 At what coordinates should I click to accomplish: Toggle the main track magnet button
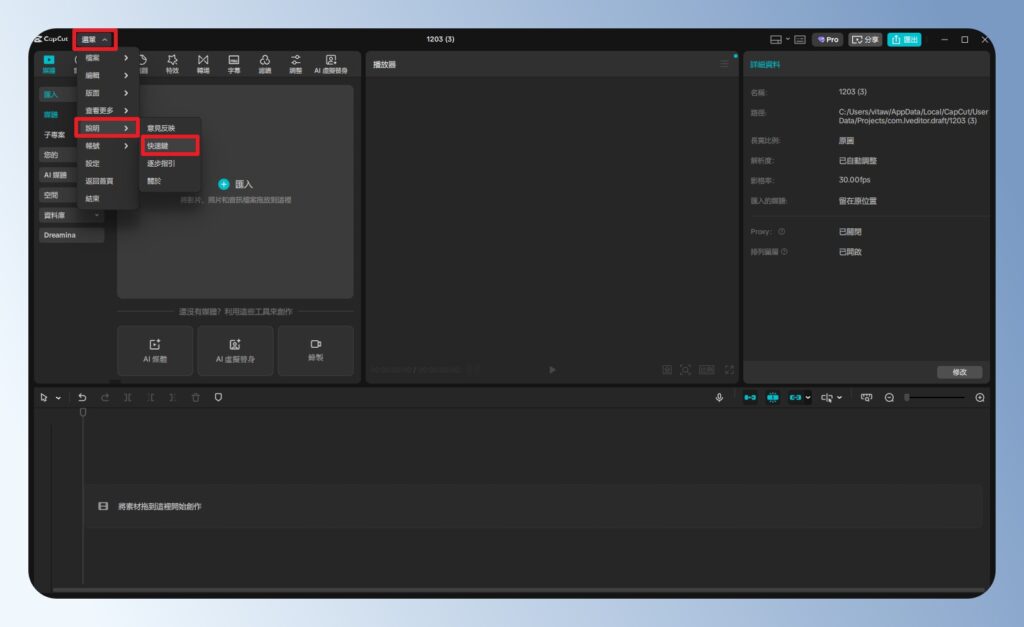click(x=749, y=397)
